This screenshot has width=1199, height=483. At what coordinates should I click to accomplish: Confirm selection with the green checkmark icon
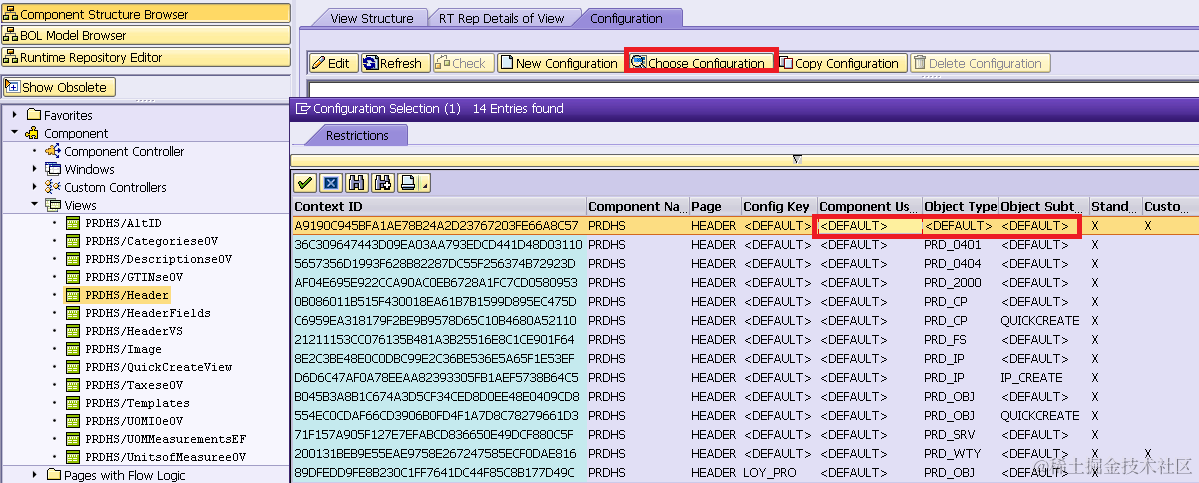(x=305, y=183)
